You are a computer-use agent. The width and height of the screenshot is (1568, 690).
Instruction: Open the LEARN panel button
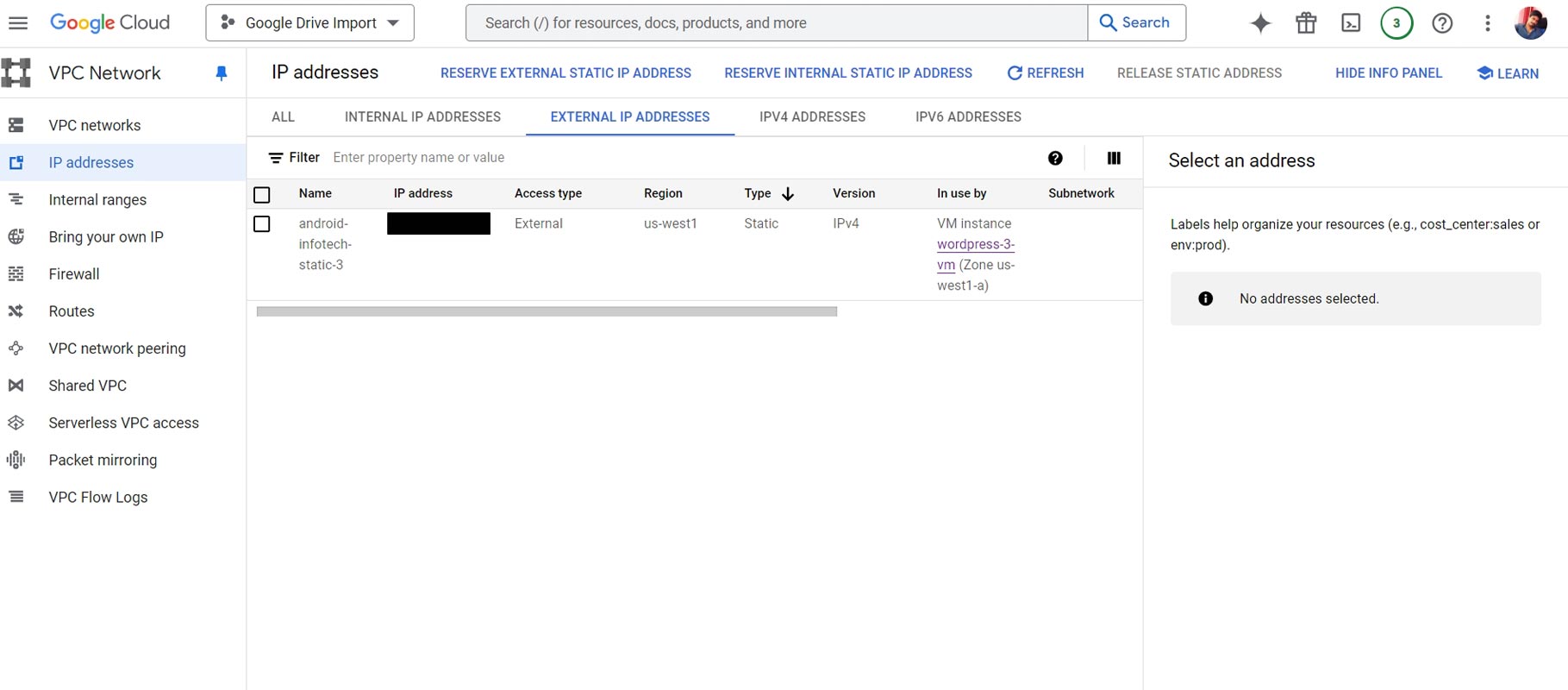(1508, 73)
